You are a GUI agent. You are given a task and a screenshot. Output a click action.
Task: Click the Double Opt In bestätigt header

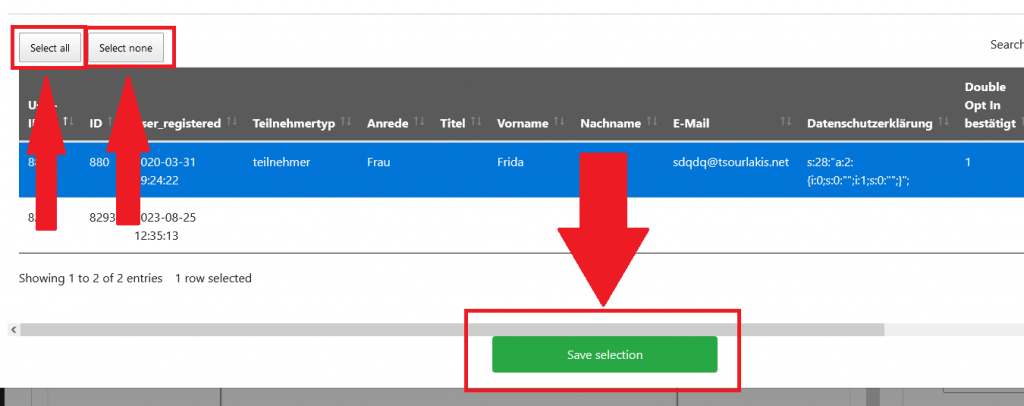coord(984,105)
